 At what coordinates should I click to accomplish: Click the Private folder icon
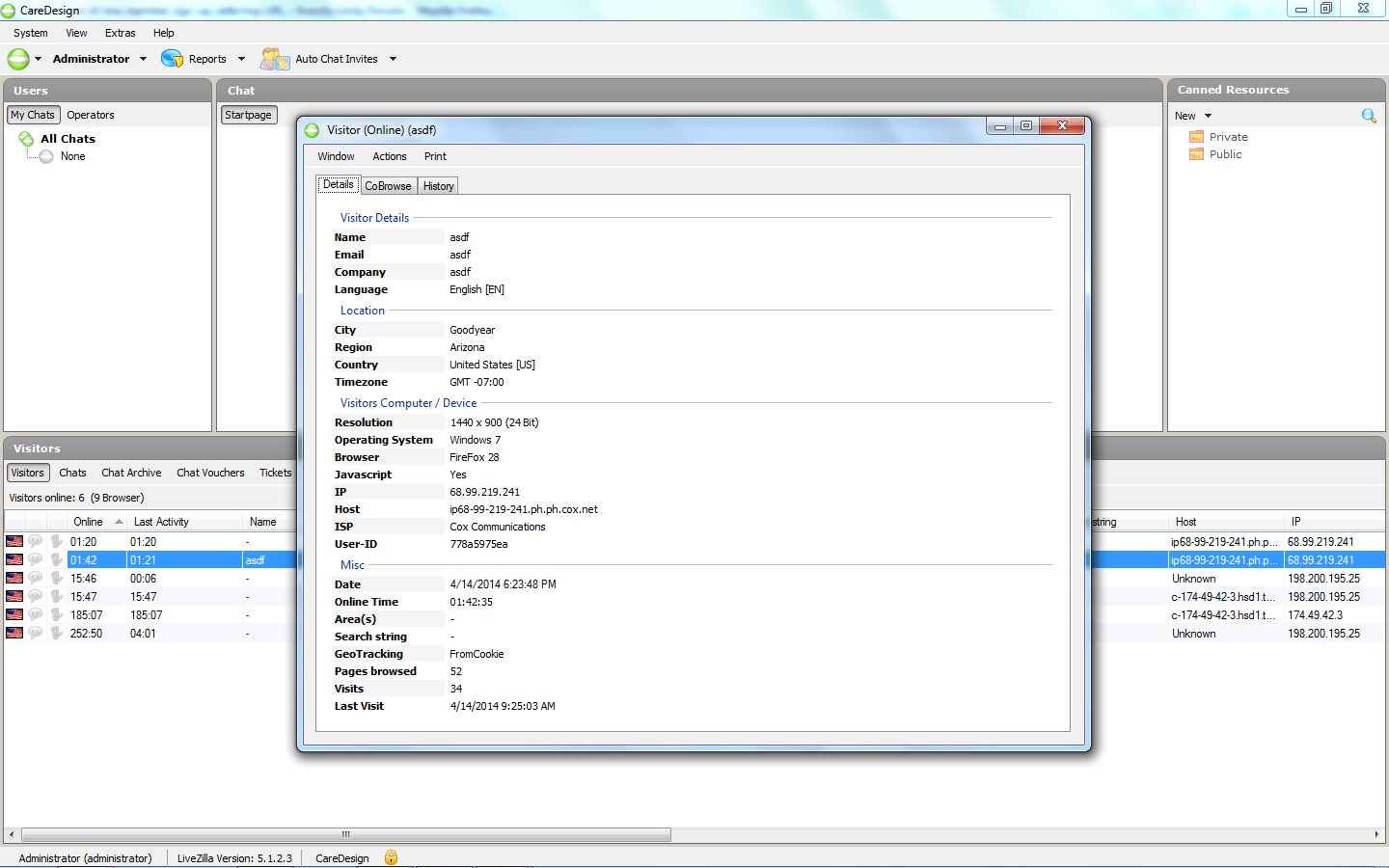(x=1196, y=137)
